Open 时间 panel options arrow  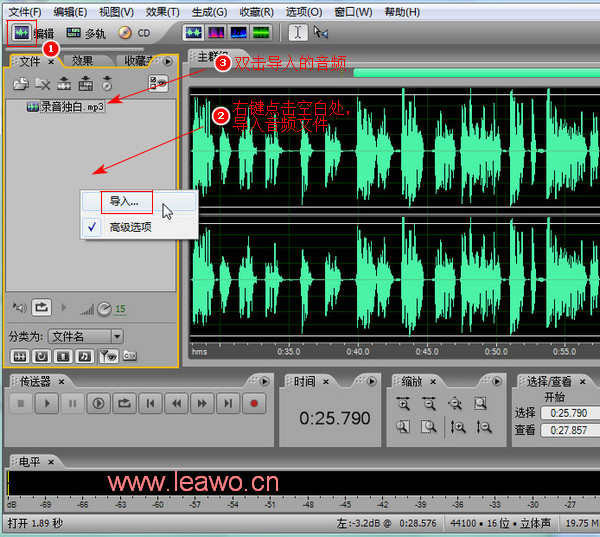point(372,381)
